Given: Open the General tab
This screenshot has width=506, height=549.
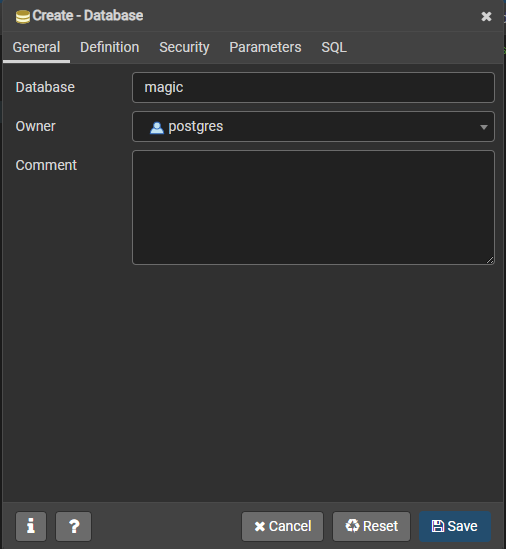Looking at the screenshot, I should pos(36,47).
